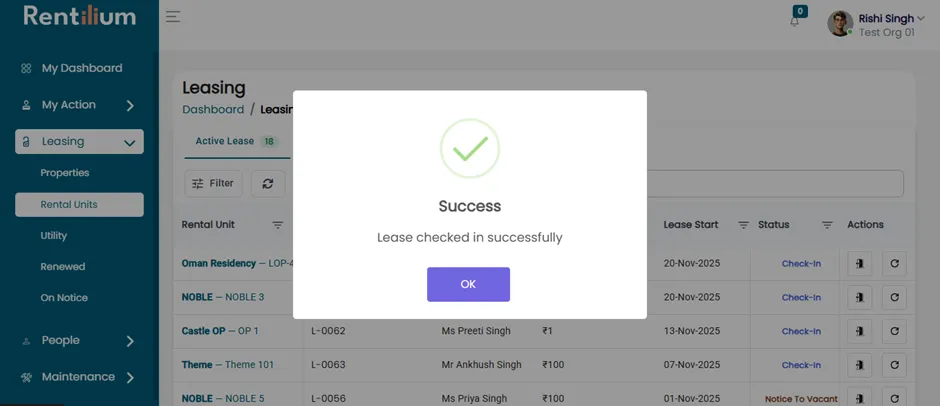940x406 pixels.
Task: Toggle the hamburger sidebar menu icon
Action: pyautogui.click(x=173, y=17)
